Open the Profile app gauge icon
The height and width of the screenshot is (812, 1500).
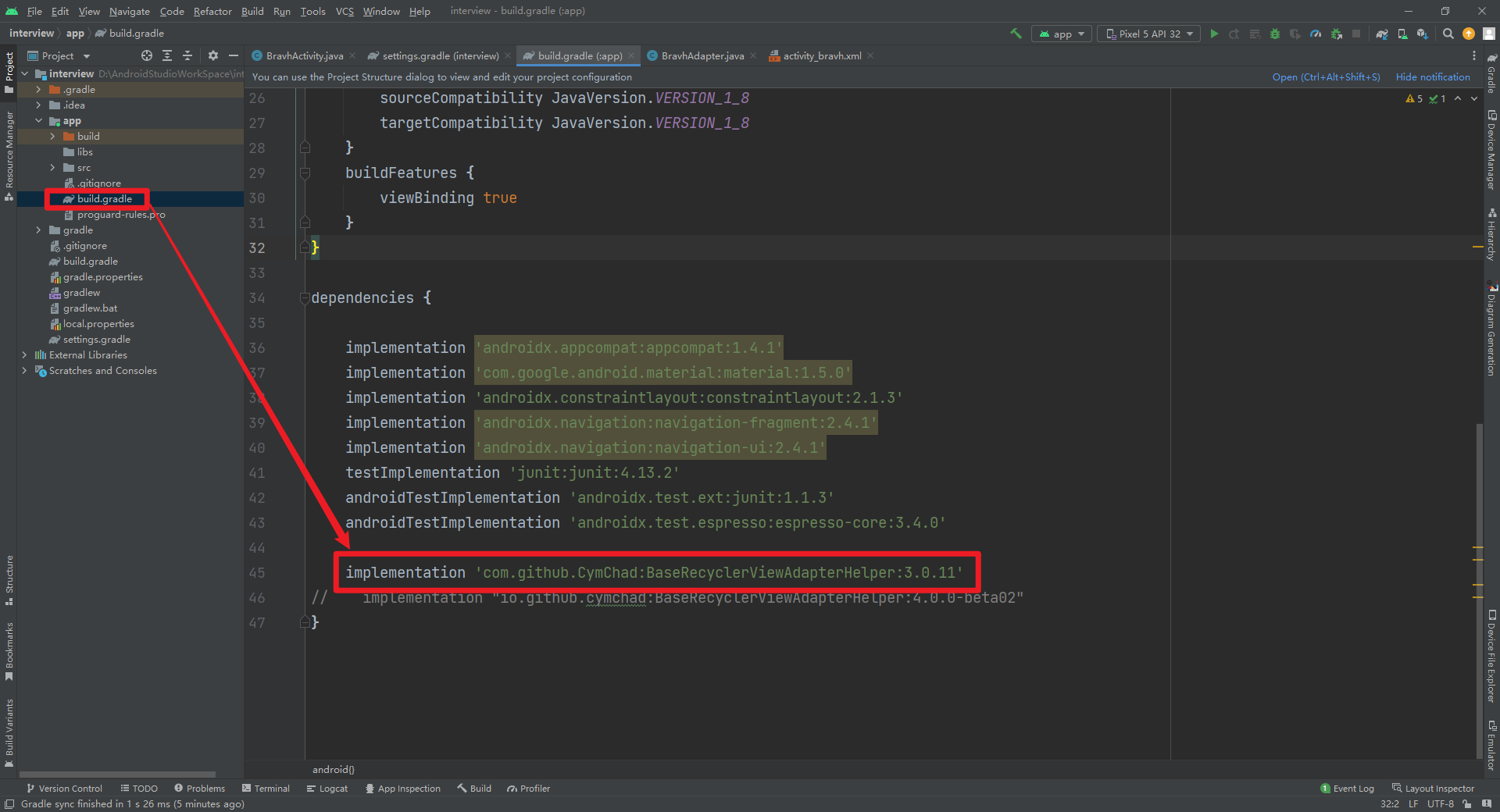[x=1316, y=34]
